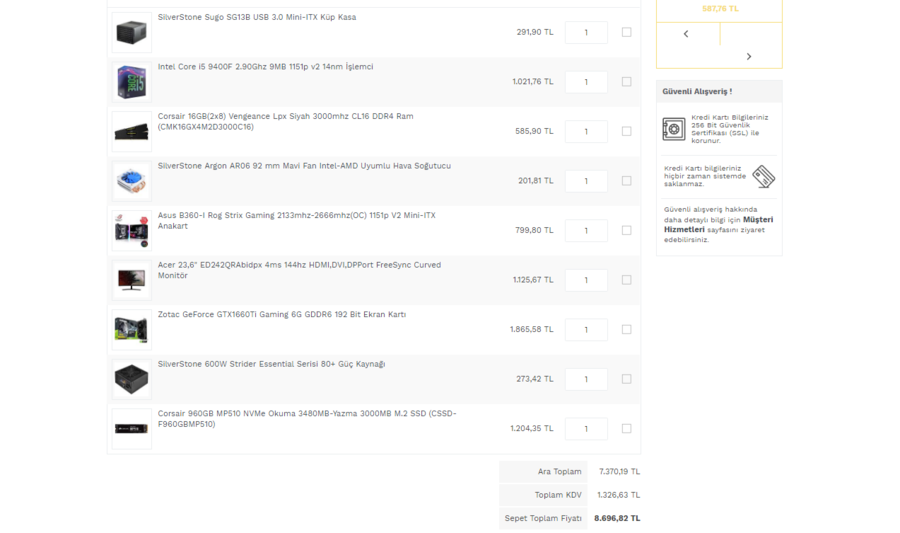Image resolution: width=900 pixels, height=533 pixels.
Task: Open the SilverStone Argon AR06 Hava Soğutucu link
Action: (x=304, y=166)
